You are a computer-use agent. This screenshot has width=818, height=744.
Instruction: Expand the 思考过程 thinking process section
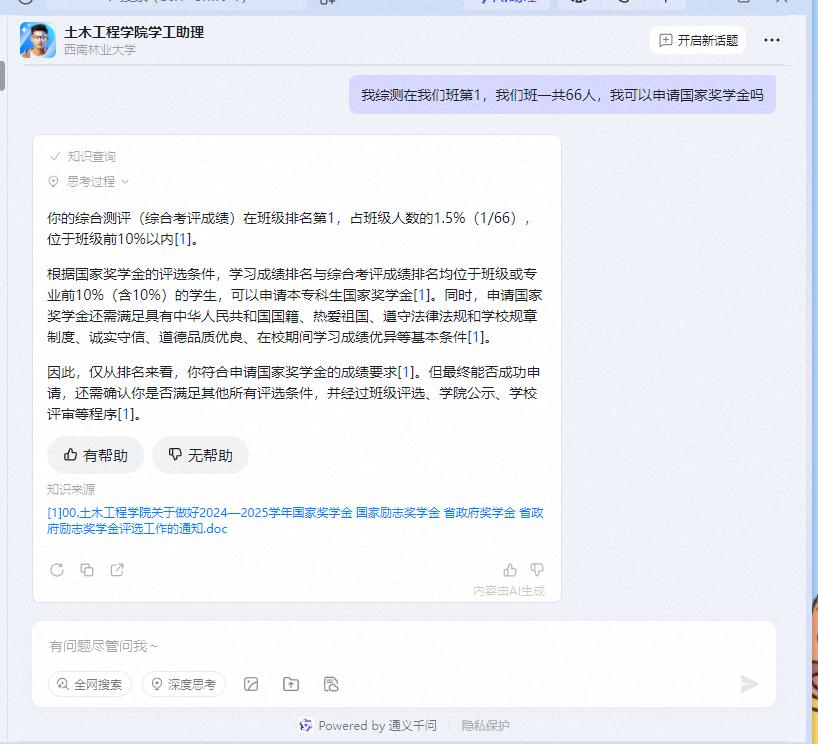tap(90, 181)
